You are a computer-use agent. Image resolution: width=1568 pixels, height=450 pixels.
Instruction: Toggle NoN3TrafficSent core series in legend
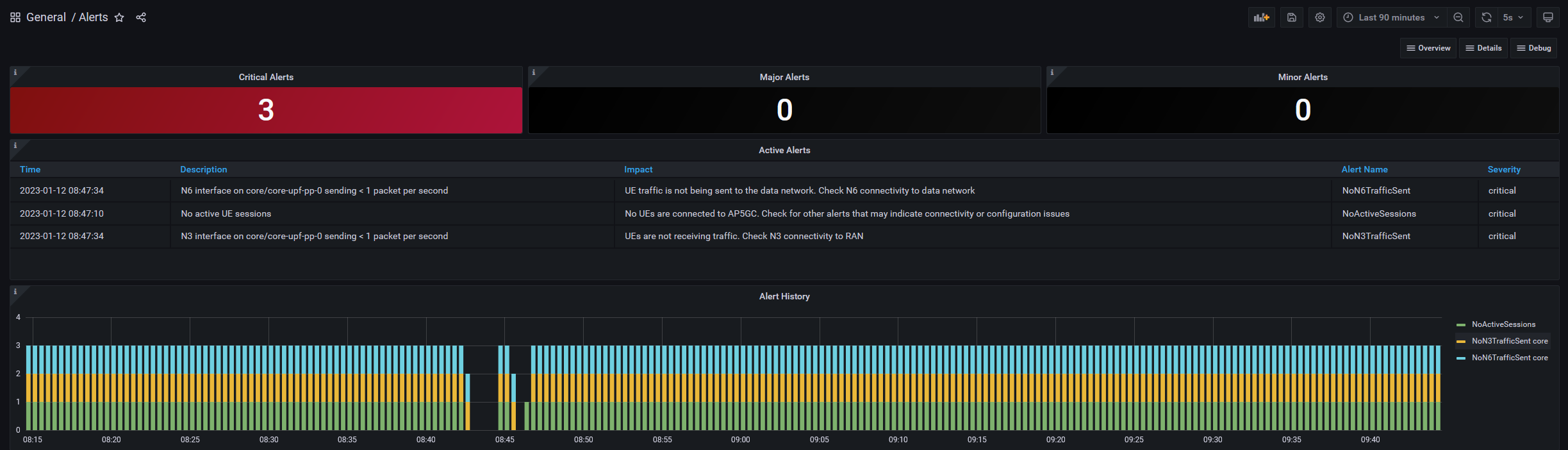click(1510, 341)
